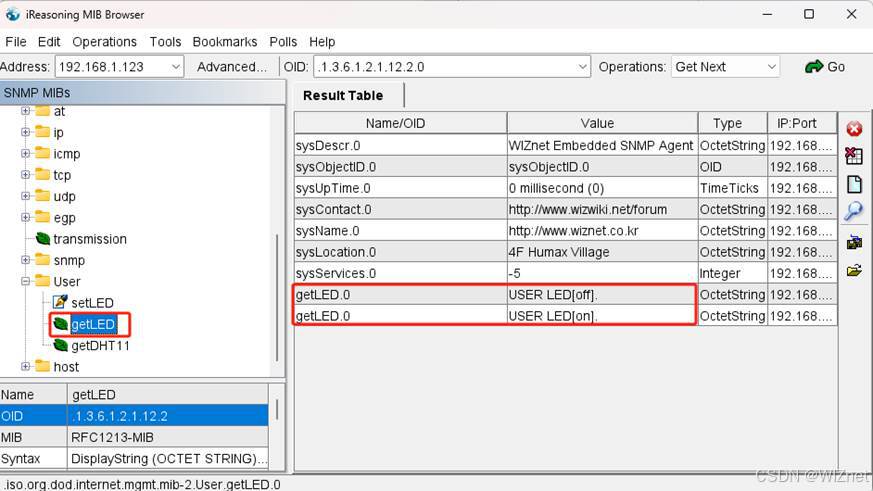The image size is (873, 491).
Task: Select the Result Table tab
Action: 343,95
